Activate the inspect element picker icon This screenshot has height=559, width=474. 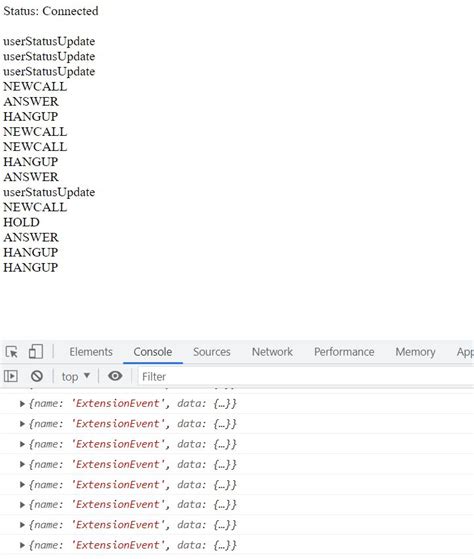point(12,352)
